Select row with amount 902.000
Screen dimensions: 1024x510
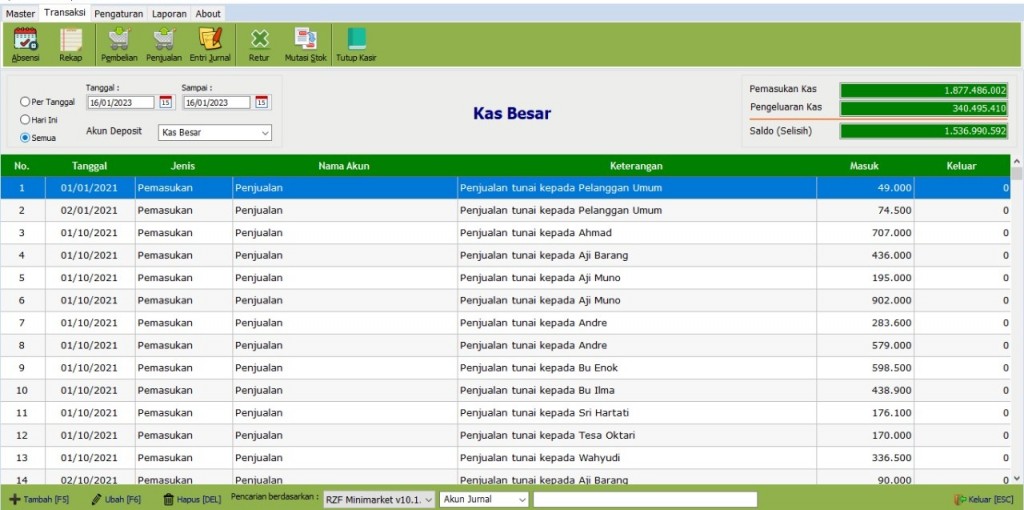click(x=505, y=300)
